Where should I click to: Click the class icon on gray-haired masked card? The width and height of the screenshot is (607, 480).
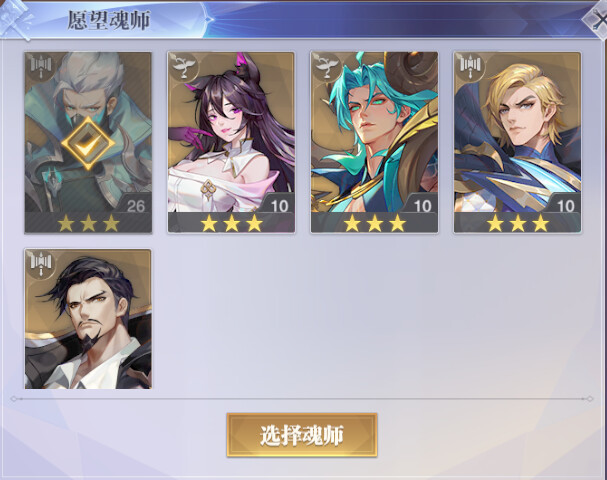41,67
